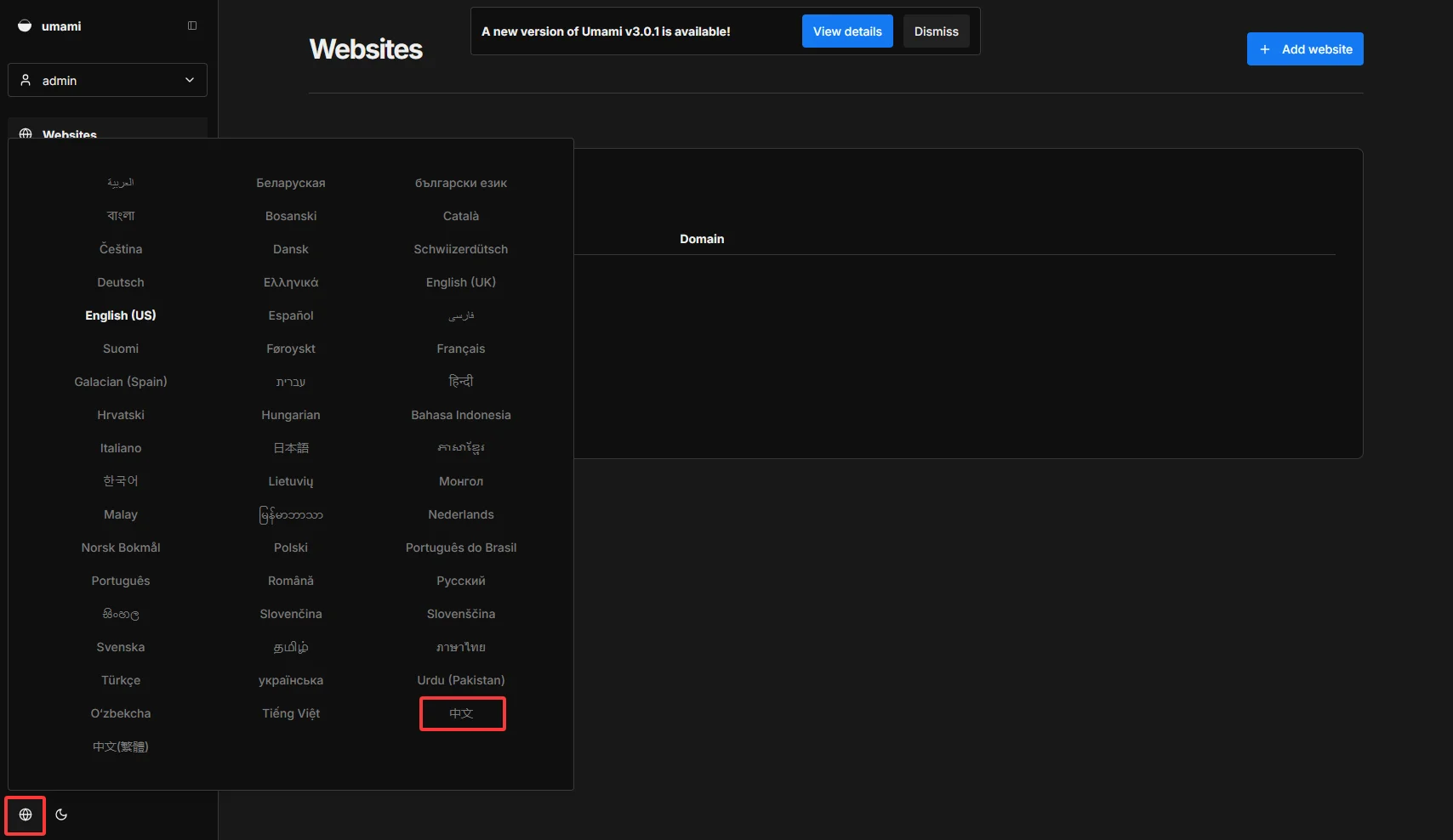Click the Domain column header
The height and width of the screenshot is (840, 1453).
coord(702,239)
